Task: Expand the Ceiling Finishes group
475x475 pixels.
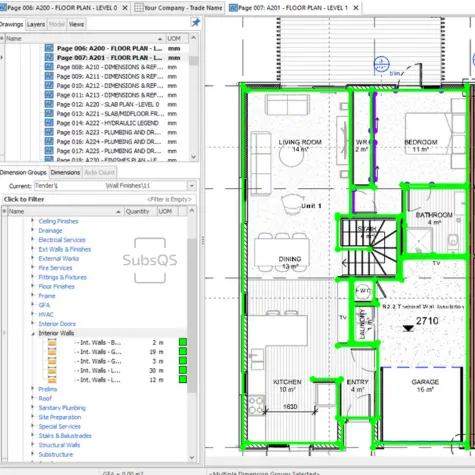Action: 33,221
